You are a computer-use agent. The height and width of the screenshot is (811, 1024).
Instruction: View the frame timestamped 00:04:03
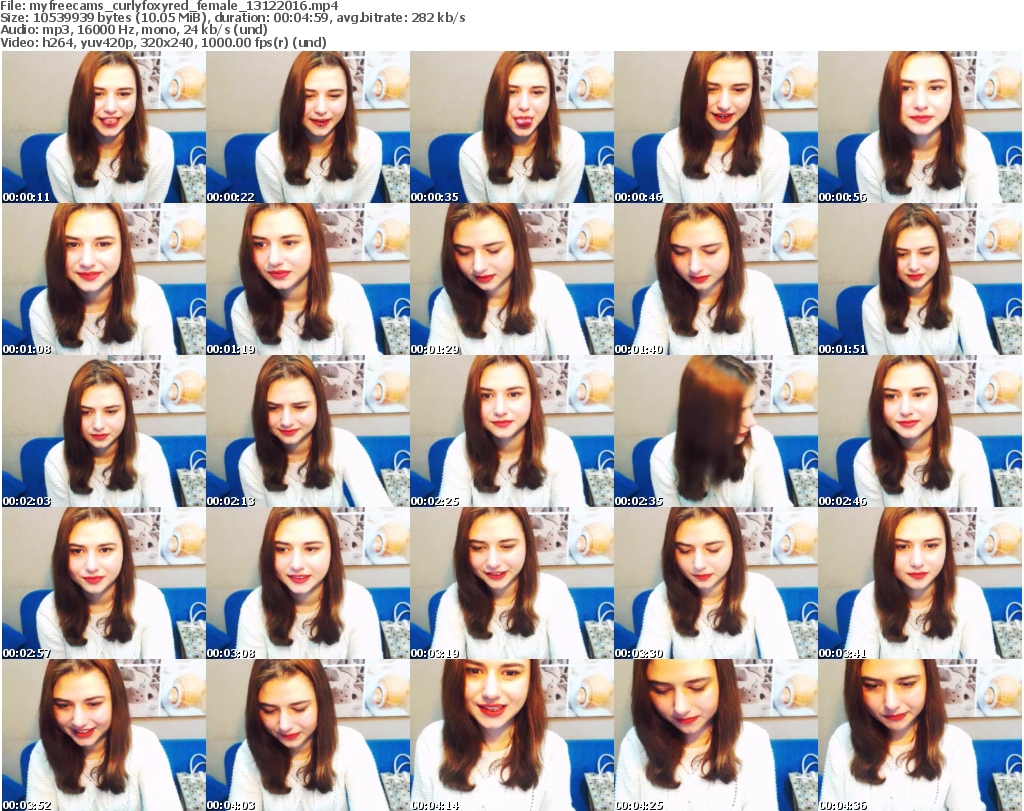point(308,735)
